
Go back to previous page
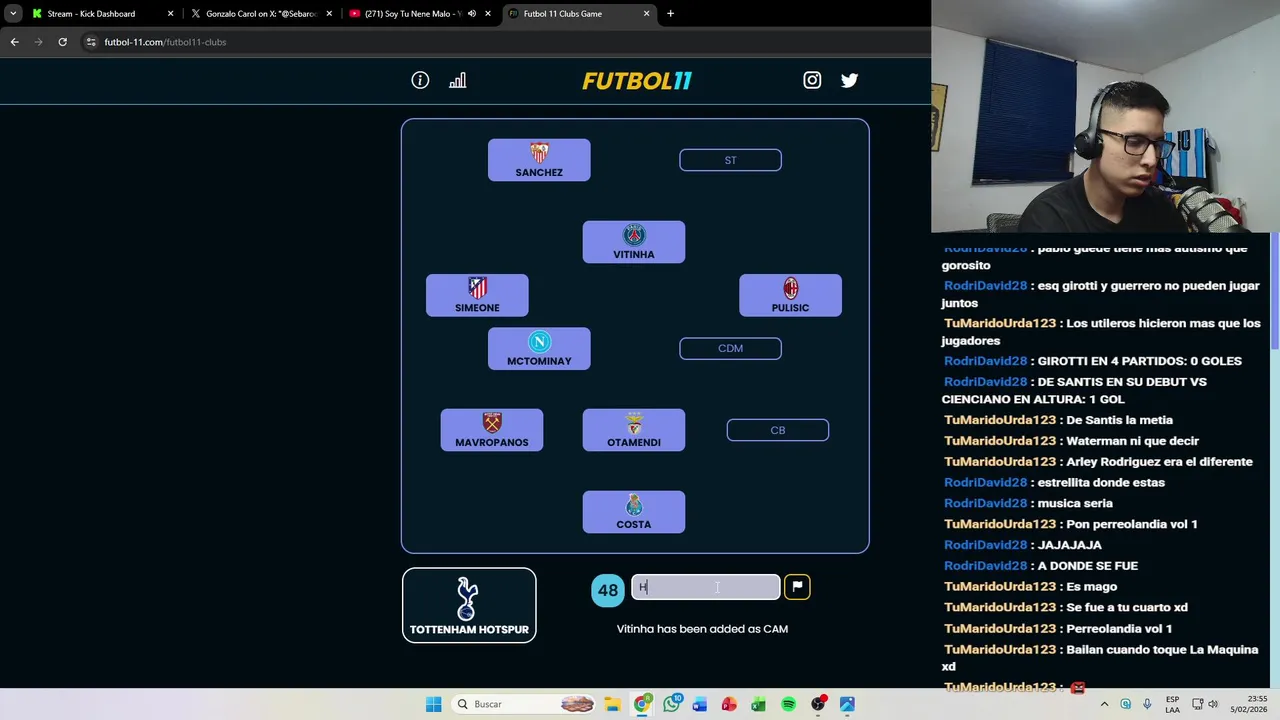click(x=14, y=42)
